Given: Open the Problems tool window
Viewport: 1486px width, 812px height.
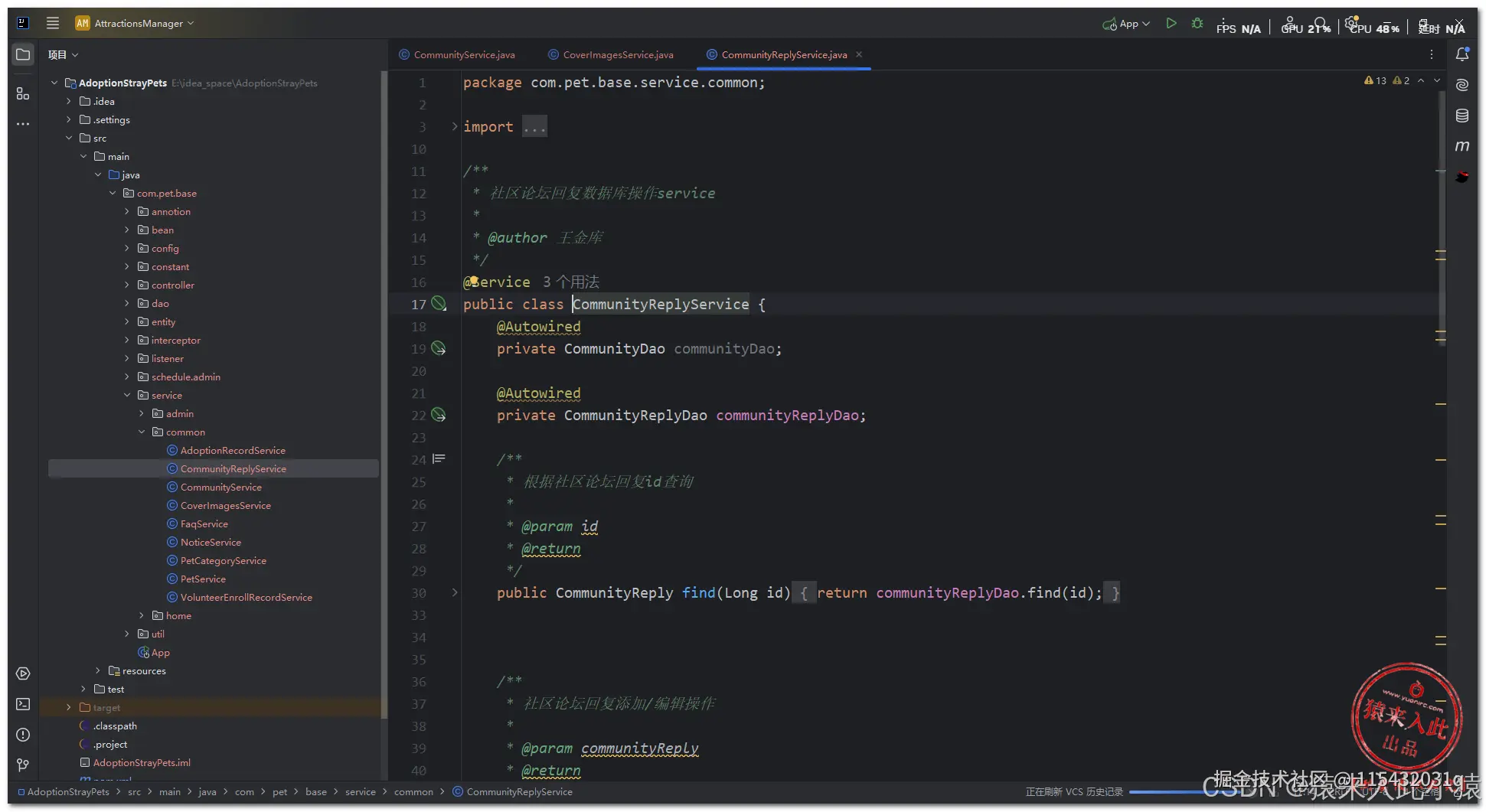Looking at the screenshot, I should click(23, 735).
